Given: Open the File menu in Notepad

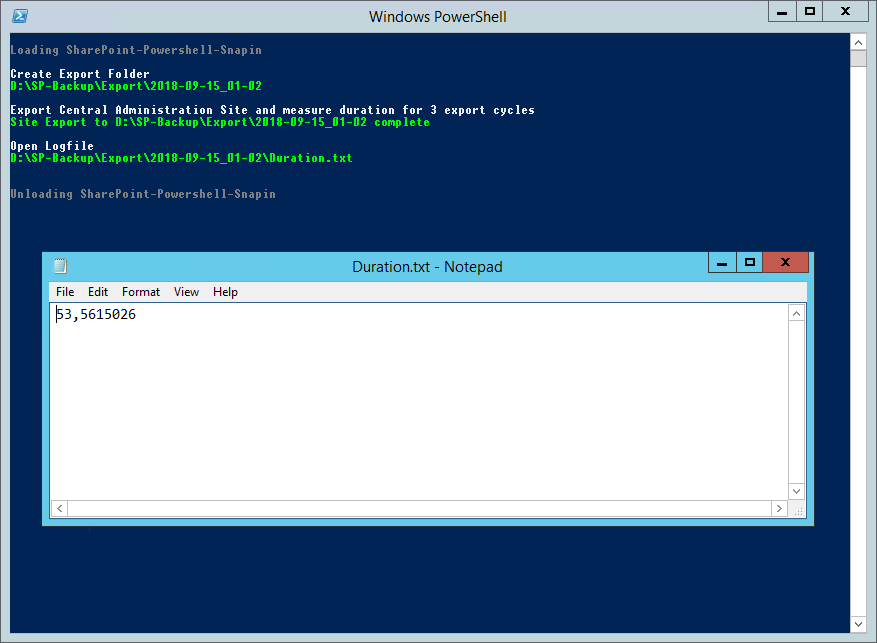Looking at the screenshot, I should (x=65, y=292).
